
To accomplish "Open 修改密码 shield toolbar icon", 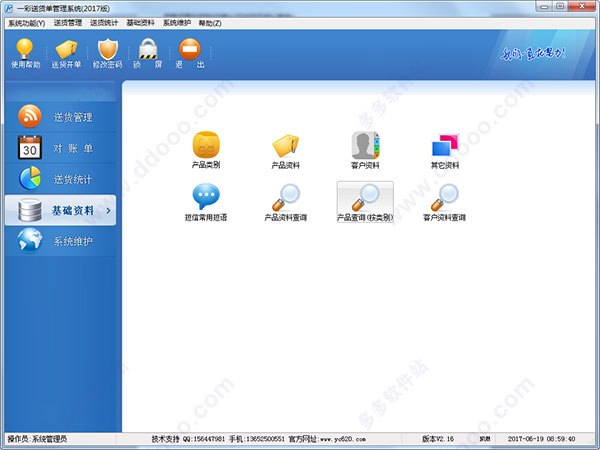I will coord(108,54).
